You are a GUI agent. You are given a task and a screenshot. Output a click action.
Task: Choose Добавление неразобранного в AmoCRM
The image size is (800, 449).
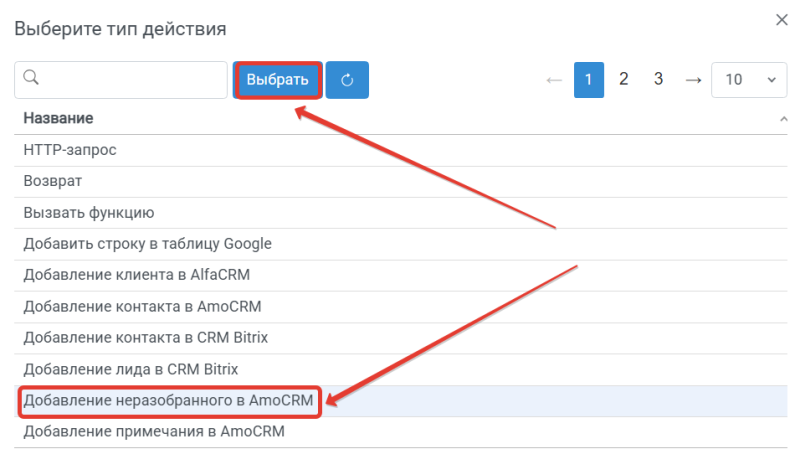401,401
